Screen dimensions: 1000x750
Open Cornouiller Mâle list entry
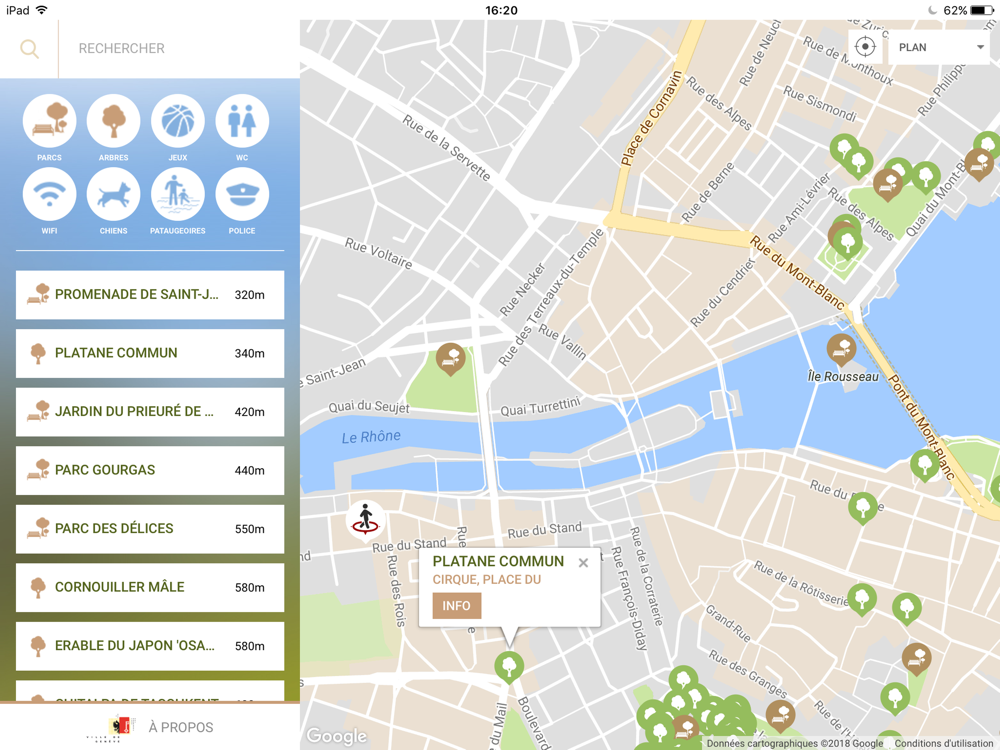[150, 587]
